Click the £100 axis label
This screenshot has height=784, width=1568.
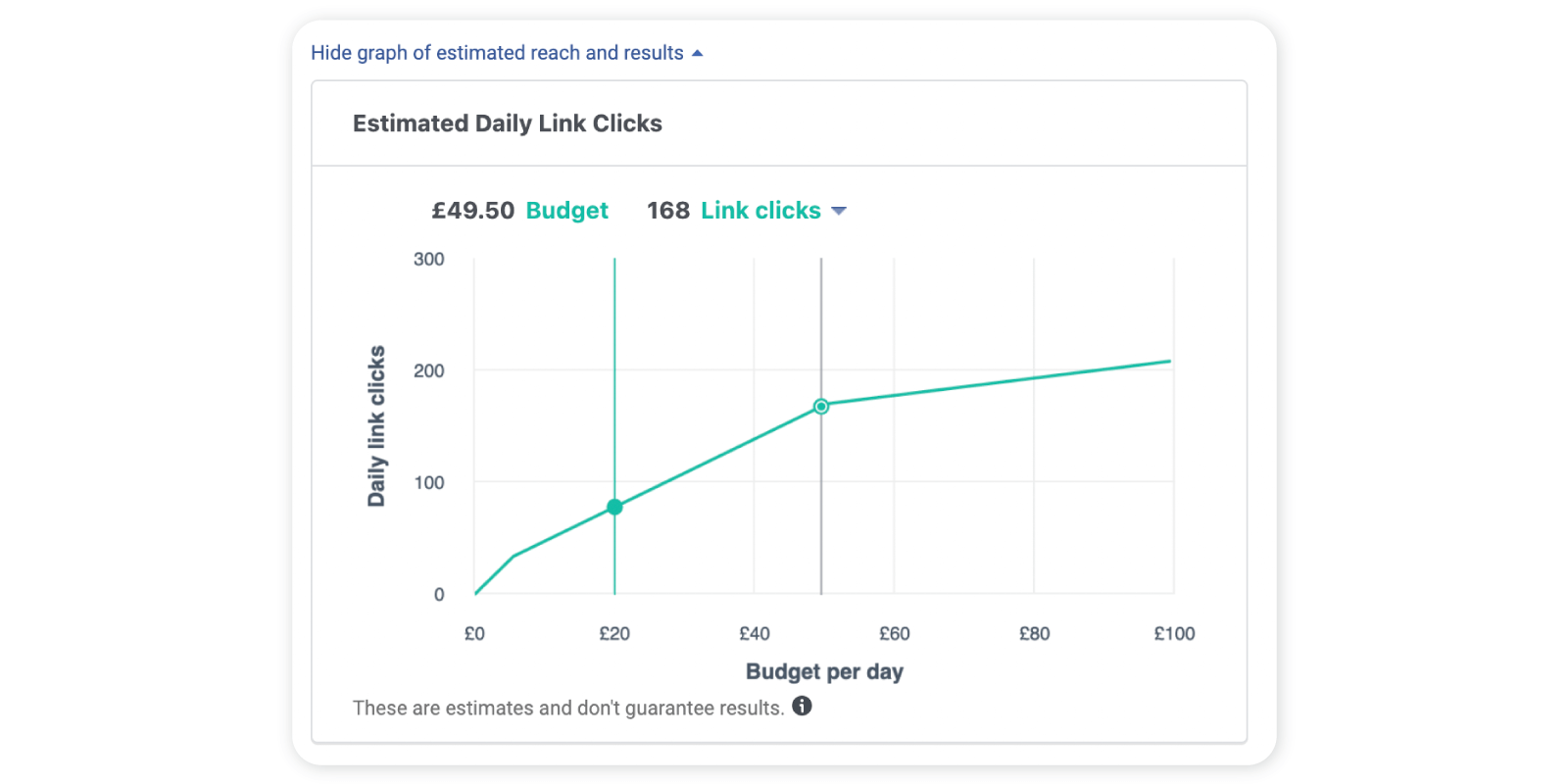coord(1174,633)
